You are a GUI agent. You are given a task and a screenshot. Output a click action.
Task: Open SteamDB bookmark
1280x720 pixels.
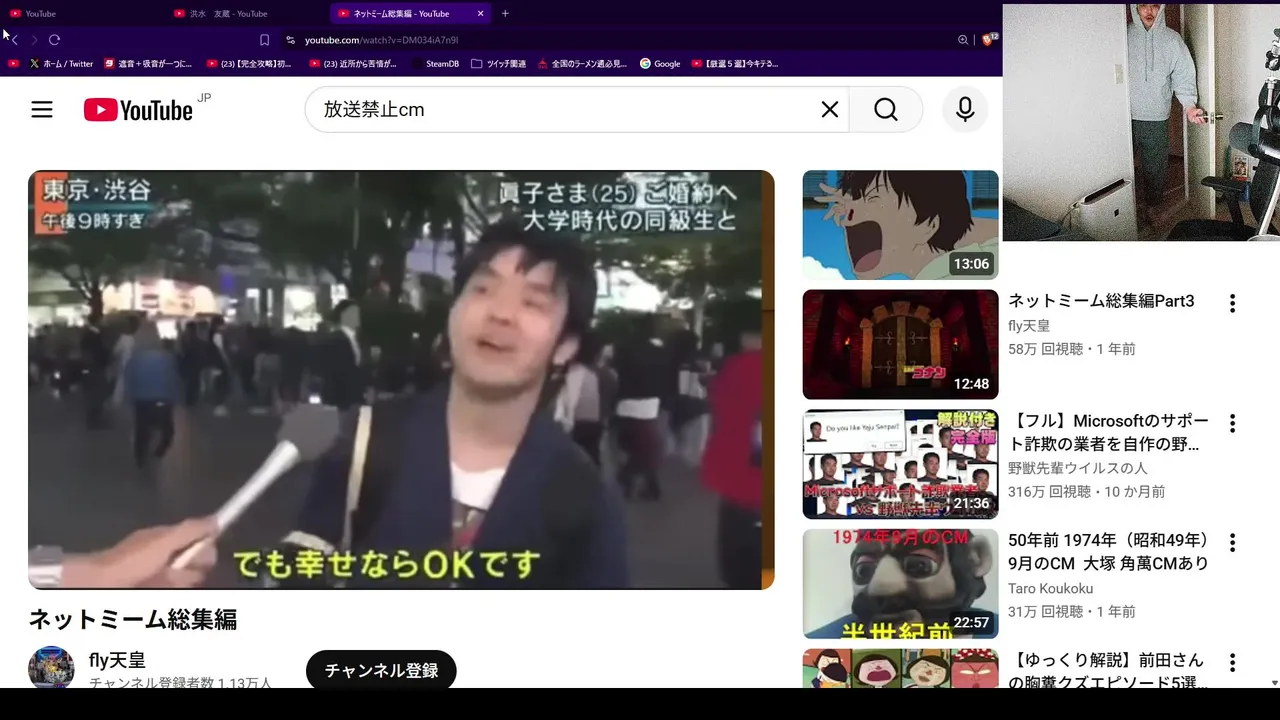[x=435, y=63]
